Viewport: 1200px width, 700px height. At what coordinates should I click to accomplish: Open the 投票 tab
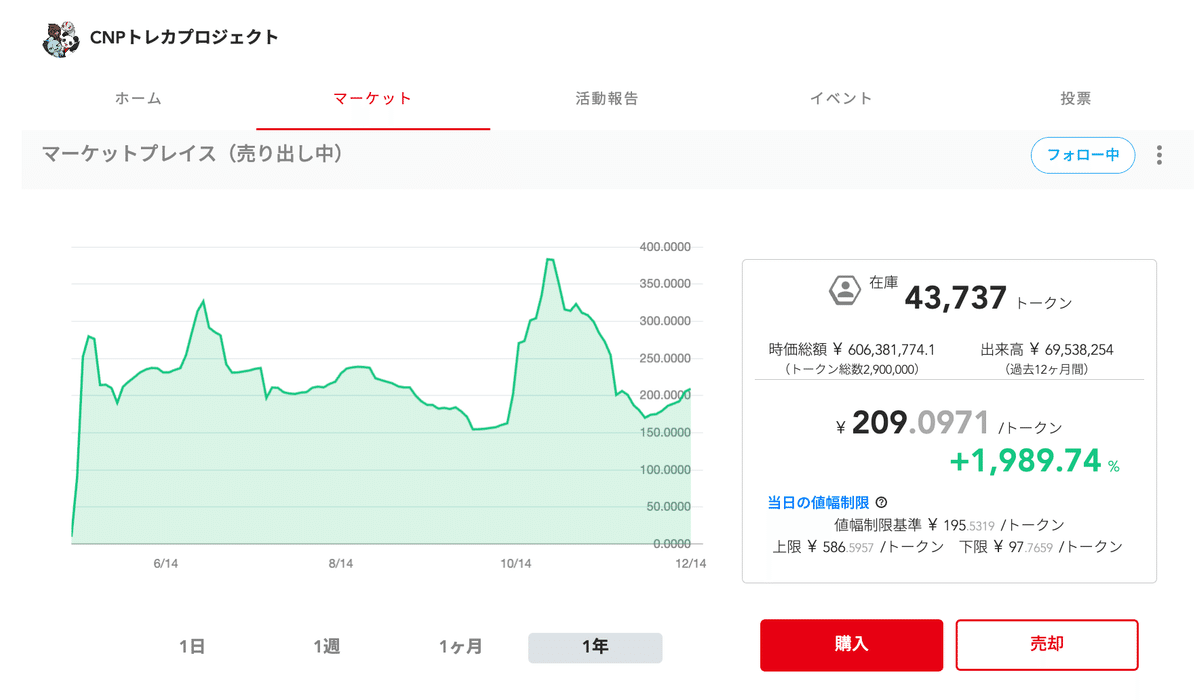click(x=1076, y=99)
